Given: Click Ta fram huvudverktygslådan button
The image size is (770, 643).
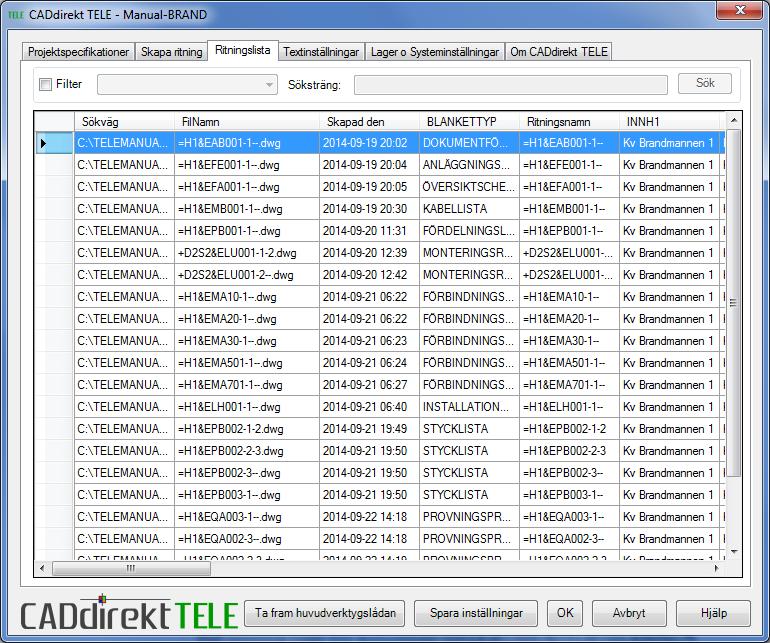Looking at the screenshot, I should click(x=325, y=613).
